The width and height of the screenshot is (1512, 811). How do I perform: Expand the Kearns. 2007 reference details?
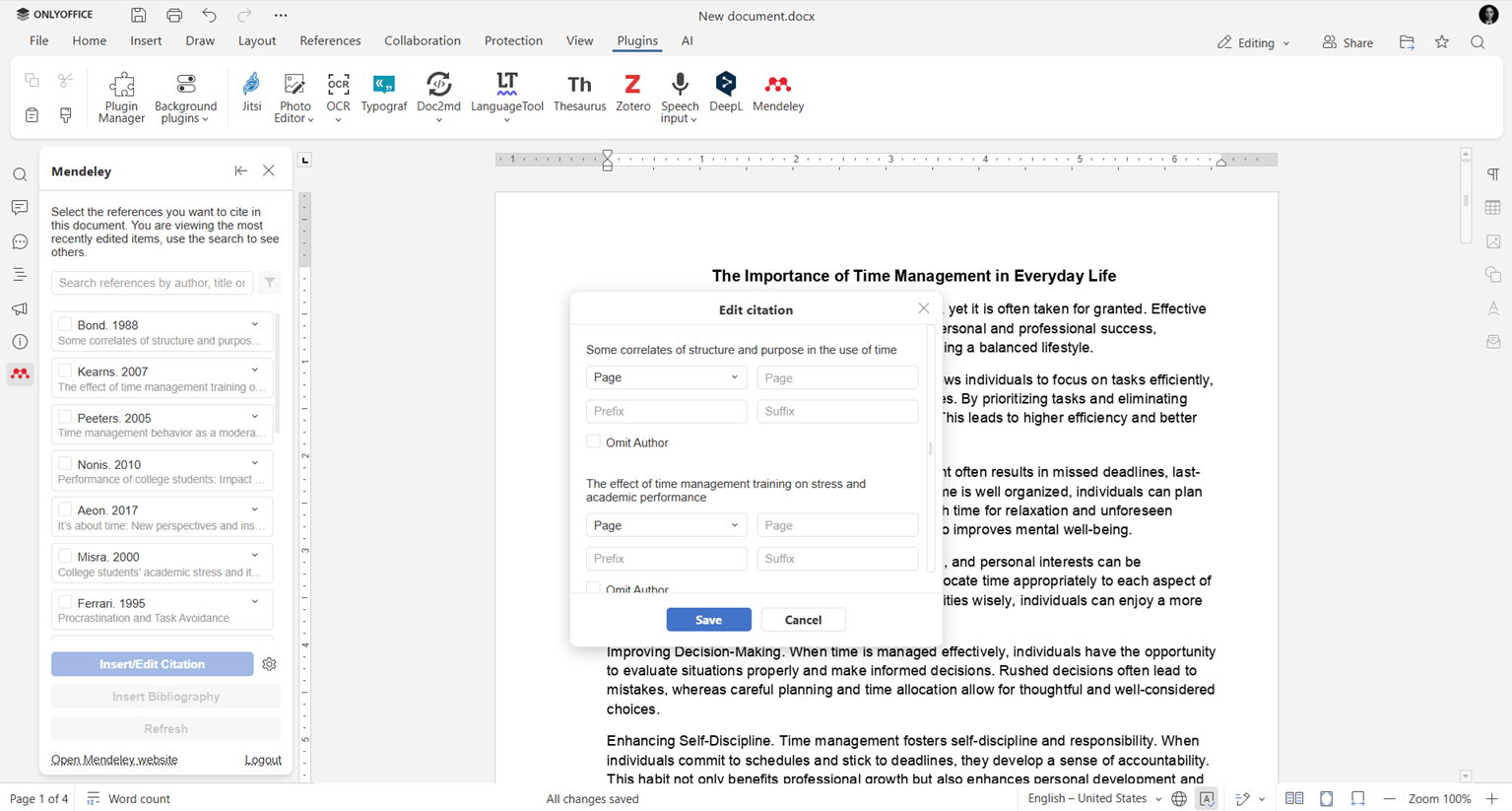click(255, 371)
